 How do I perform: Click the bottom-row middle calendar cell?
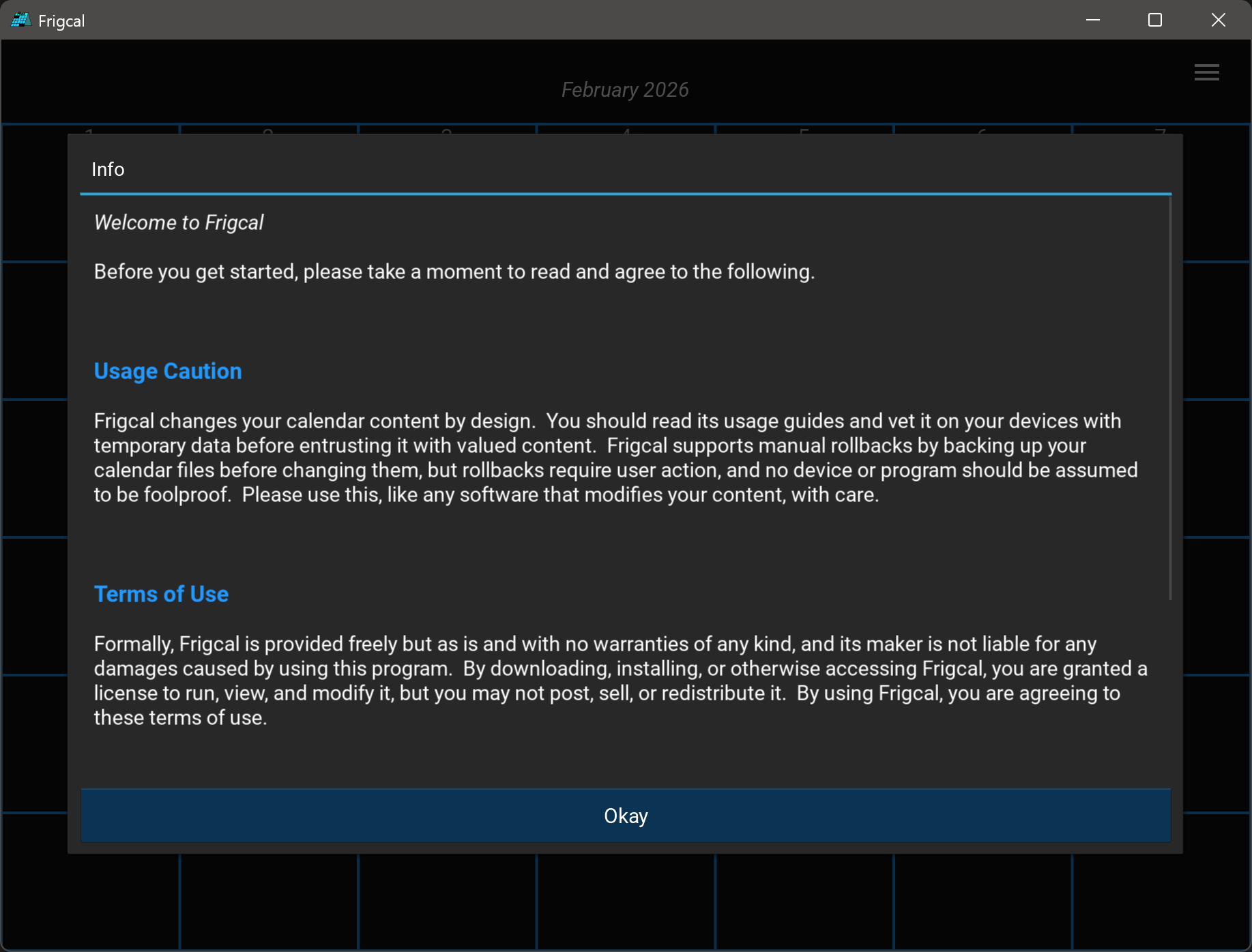tap(626, 900)
